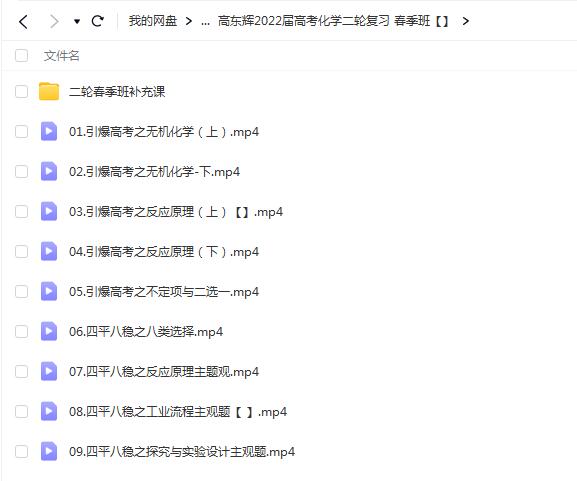This screenshot has width=577, height=481.
Task: Open file 08.四平八稳之工业流程主观题【 】.mp4
Action: (178, 412)
